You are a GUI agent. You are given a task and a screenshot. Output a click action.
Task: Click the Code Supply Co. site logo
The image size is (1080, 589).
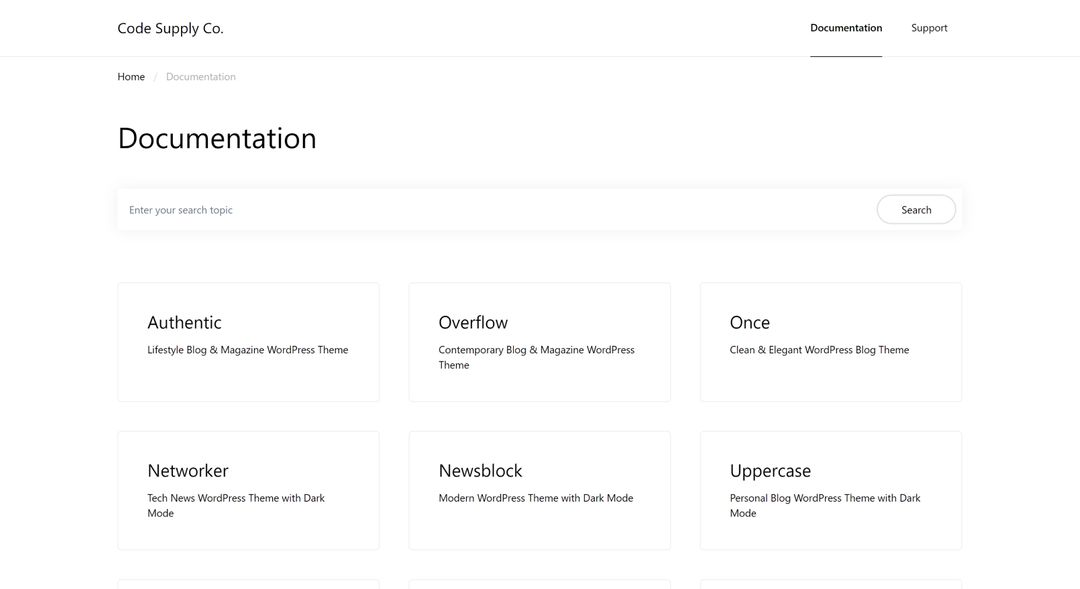[170, 28]
